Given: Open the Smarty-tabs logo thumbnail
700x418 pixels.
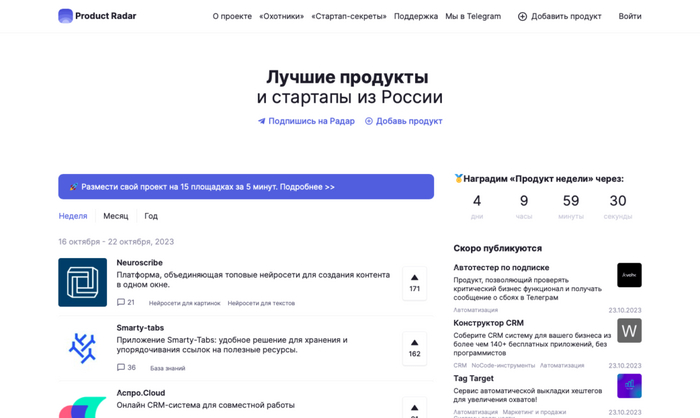Looking at the screenshot, I should 83,347.
